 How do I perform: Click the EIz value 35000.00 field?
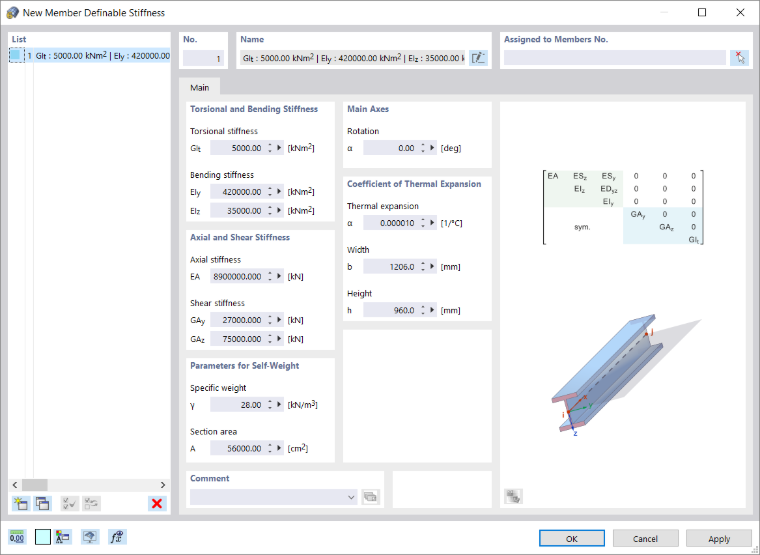pos(238,211)
